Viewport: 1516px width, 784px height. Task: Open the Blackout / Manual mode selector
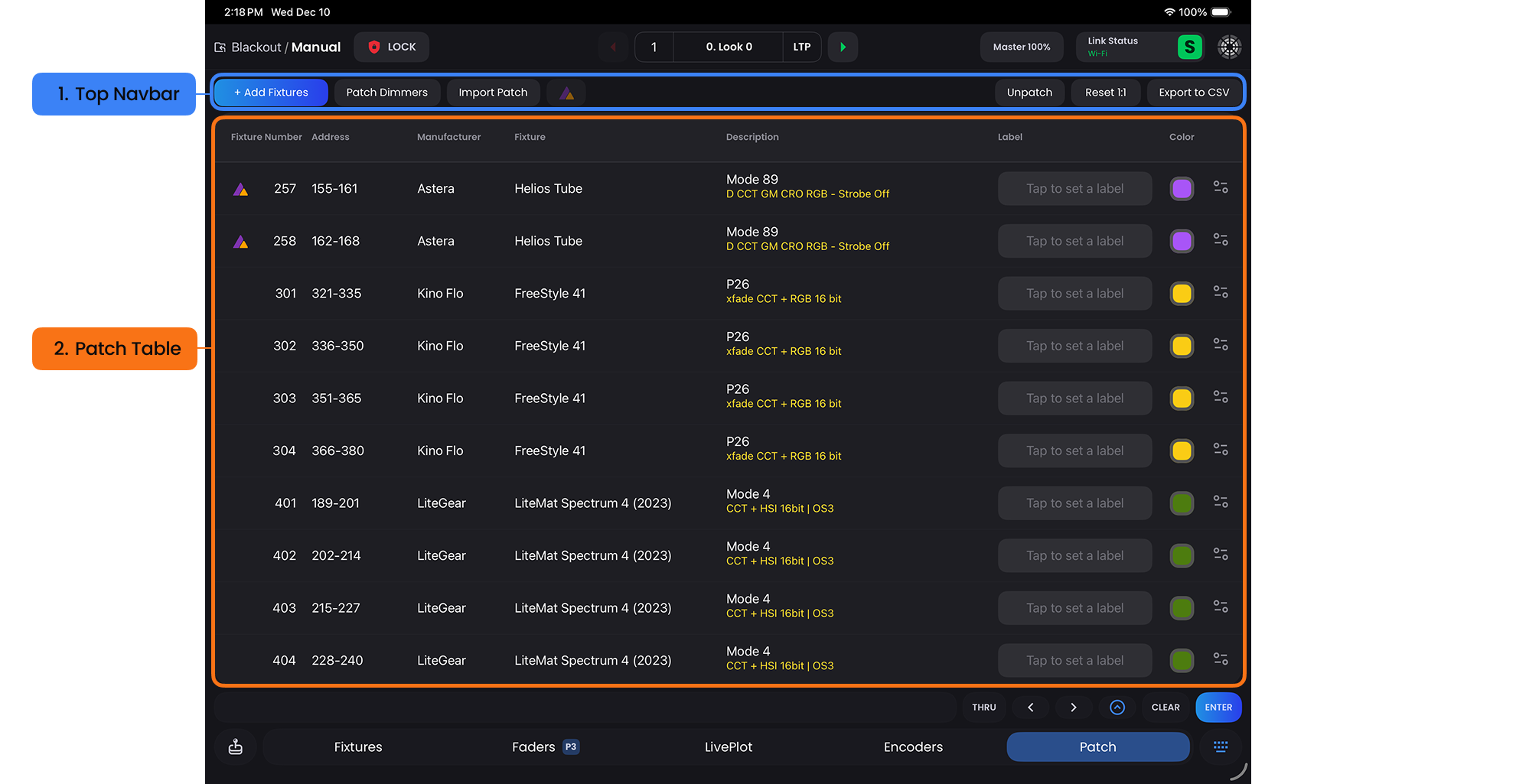point(278,47)
